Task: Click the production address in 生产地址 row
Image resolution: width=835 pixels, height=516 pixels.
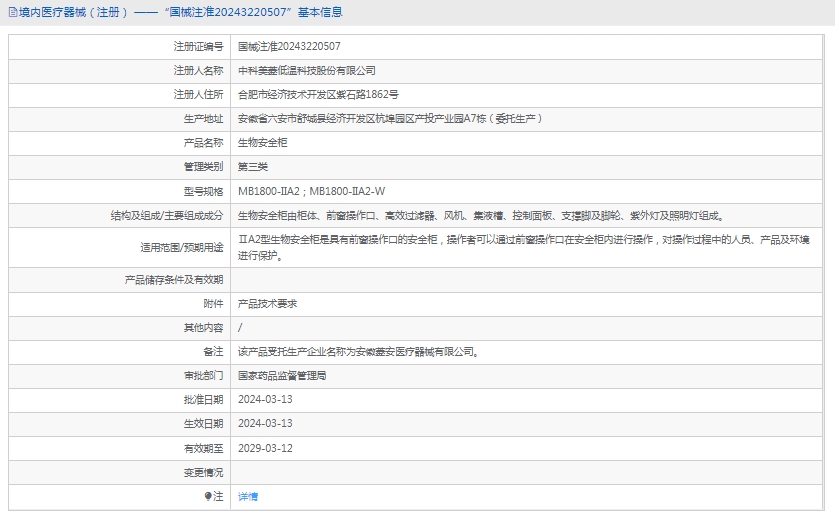Action: click(x=391, y=119)
